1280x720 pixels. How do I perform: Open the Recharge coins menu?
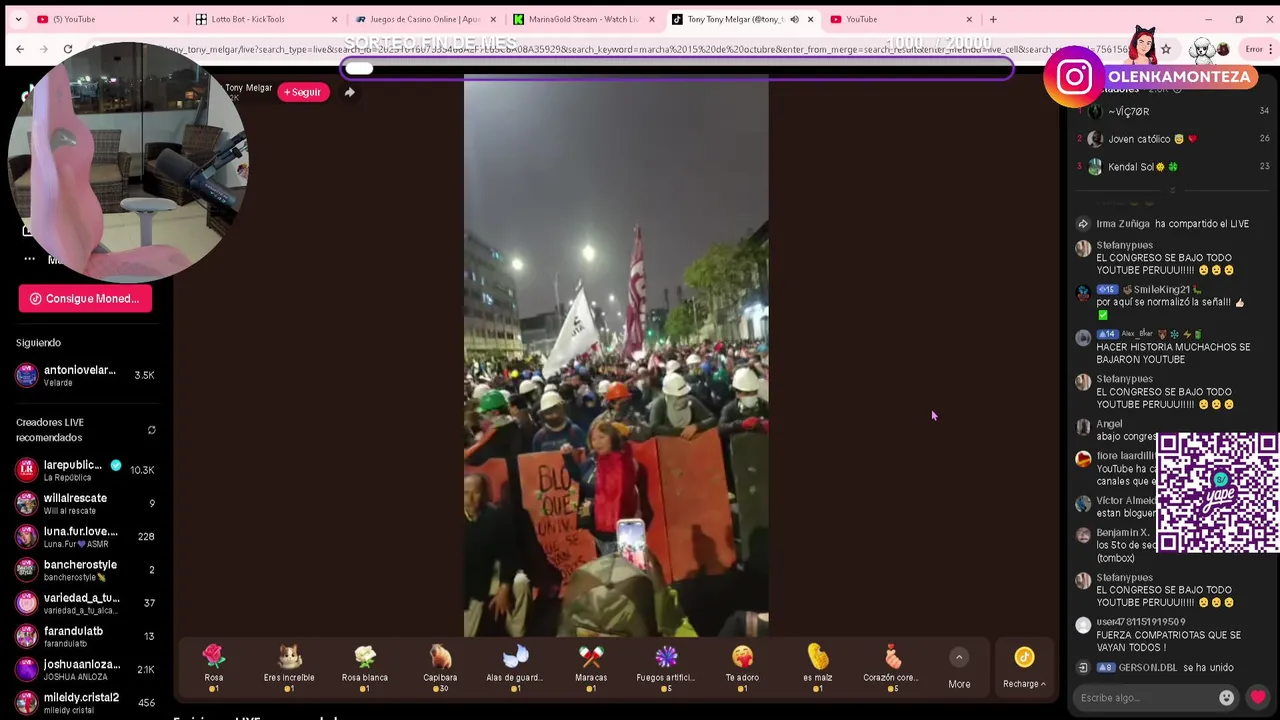1024,668
